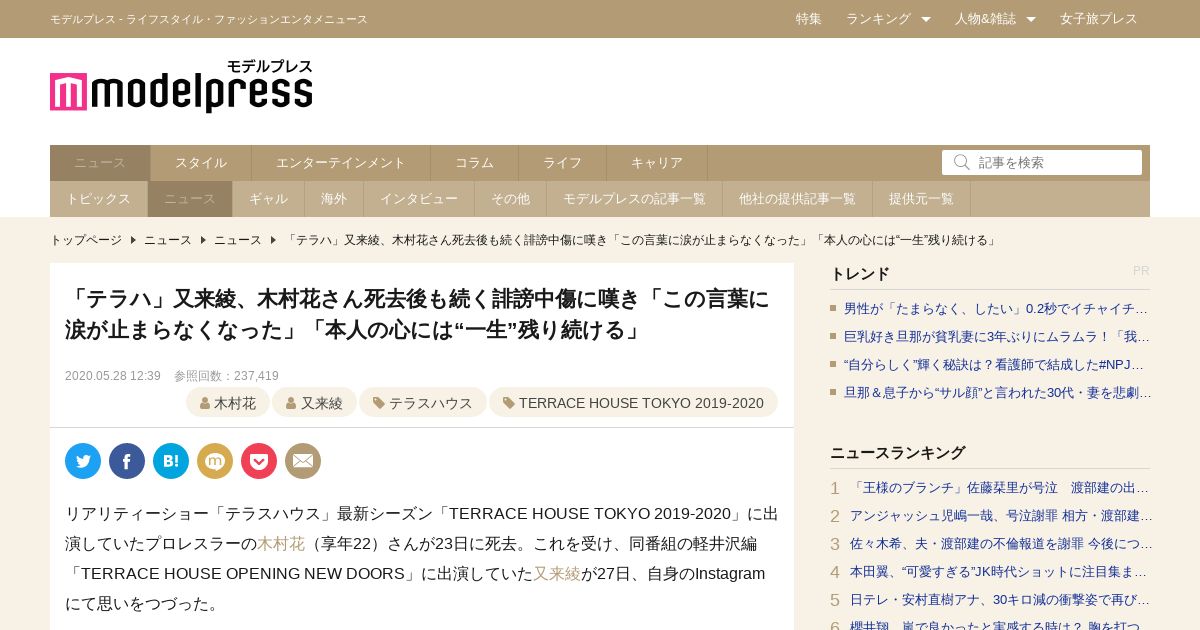Open first ニュース breadcrumb link

pyautogui.click(x=168, y=240)
